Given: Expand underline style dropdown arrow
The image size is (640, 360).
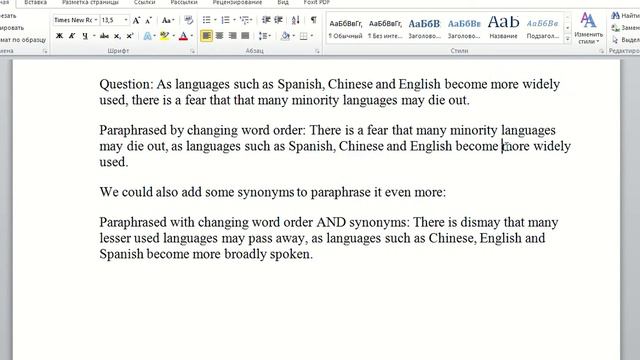Looking at the screenshot, I should coord(94,36).
